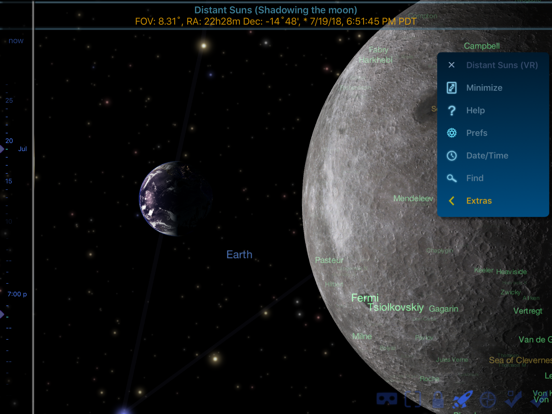Click the purple arrow near Jul on date scale
The width and height of the screenshot is (552, 414).
coord(2,149)
